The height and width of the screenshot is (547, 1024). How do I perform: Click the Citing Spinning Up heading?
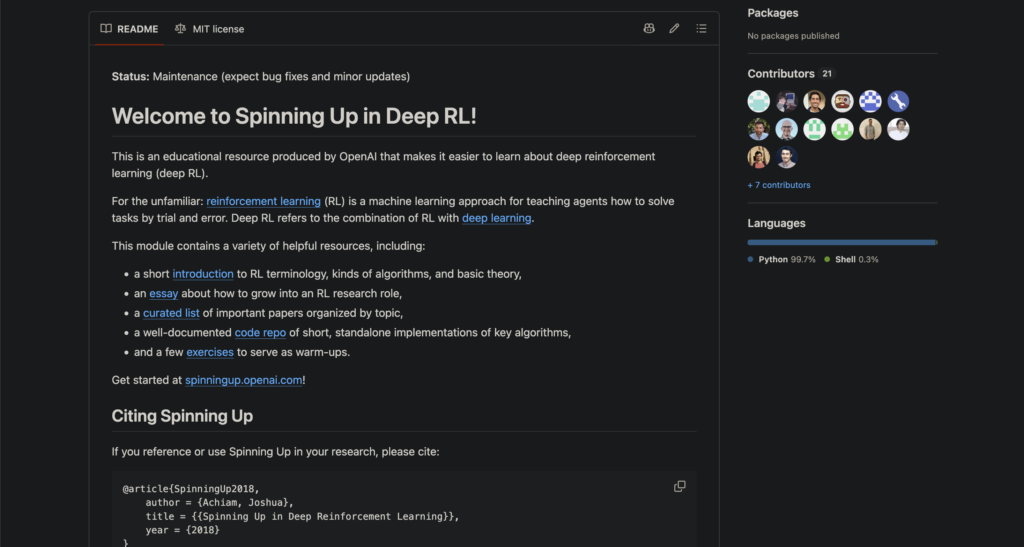point(182,416)
